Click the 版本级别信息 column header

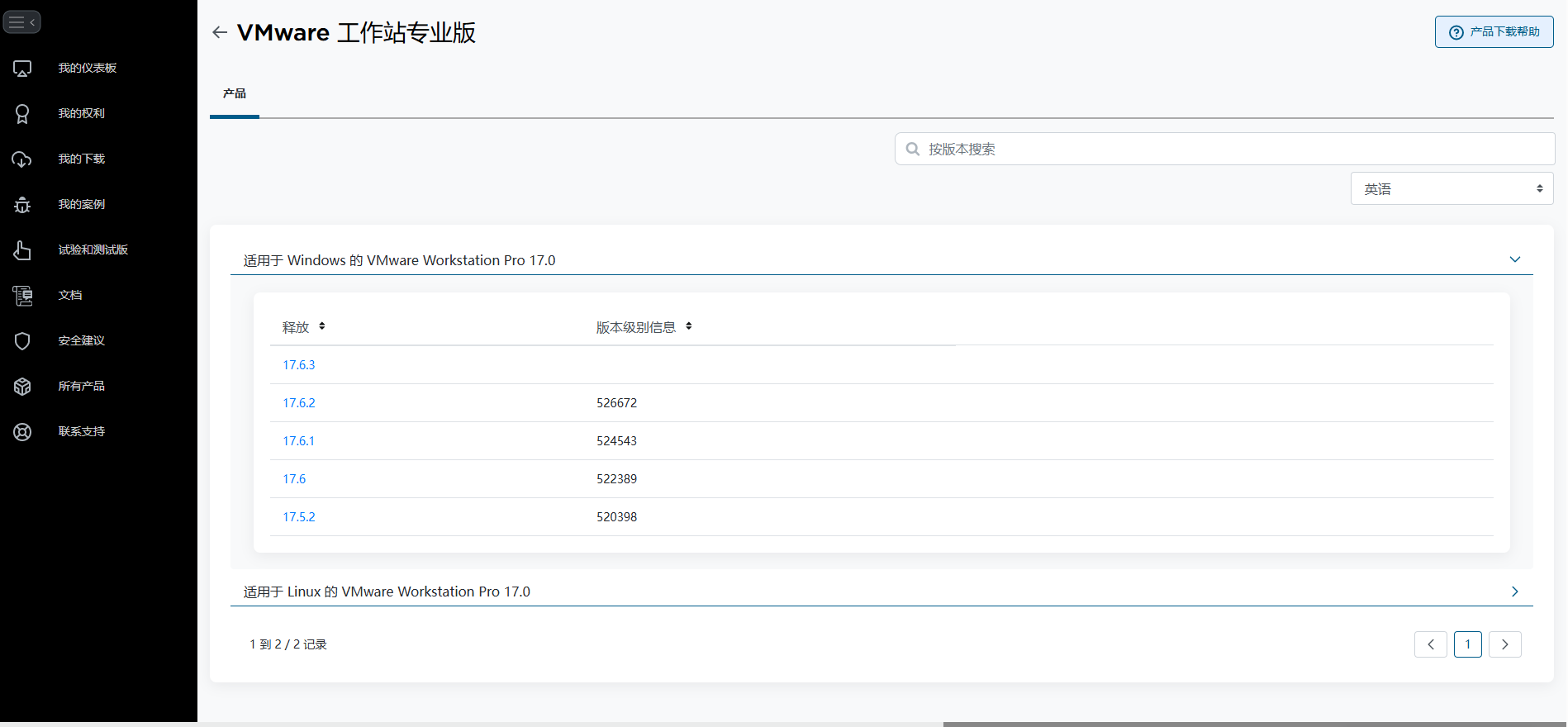pos(636,327)
